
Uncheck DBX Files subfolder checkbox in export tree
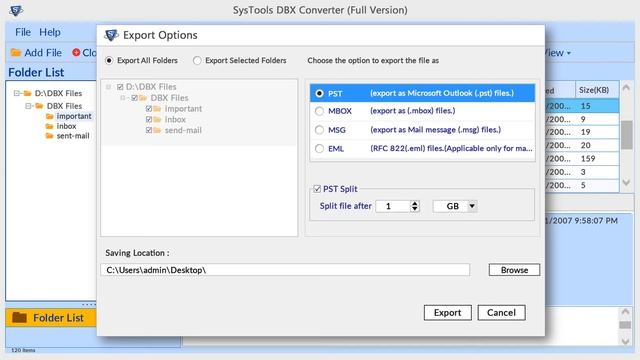click(x=134, y=98)
